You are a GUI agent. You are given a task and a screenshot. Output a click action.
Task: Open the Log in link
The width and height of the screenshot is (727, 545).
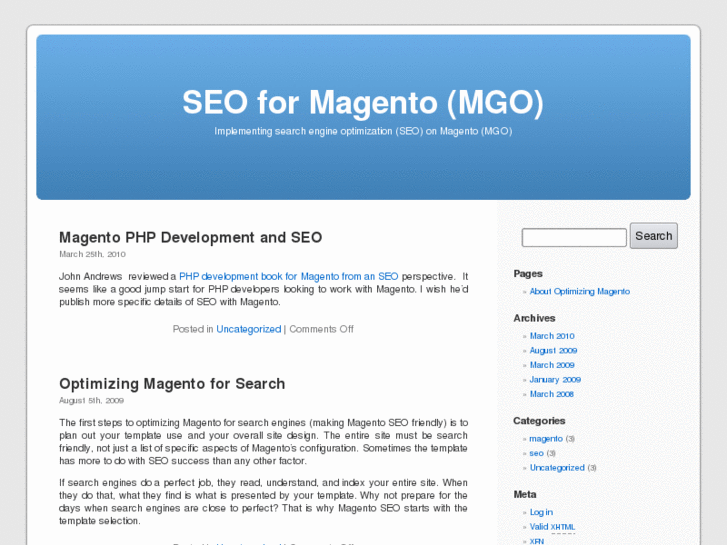point(541,512)
